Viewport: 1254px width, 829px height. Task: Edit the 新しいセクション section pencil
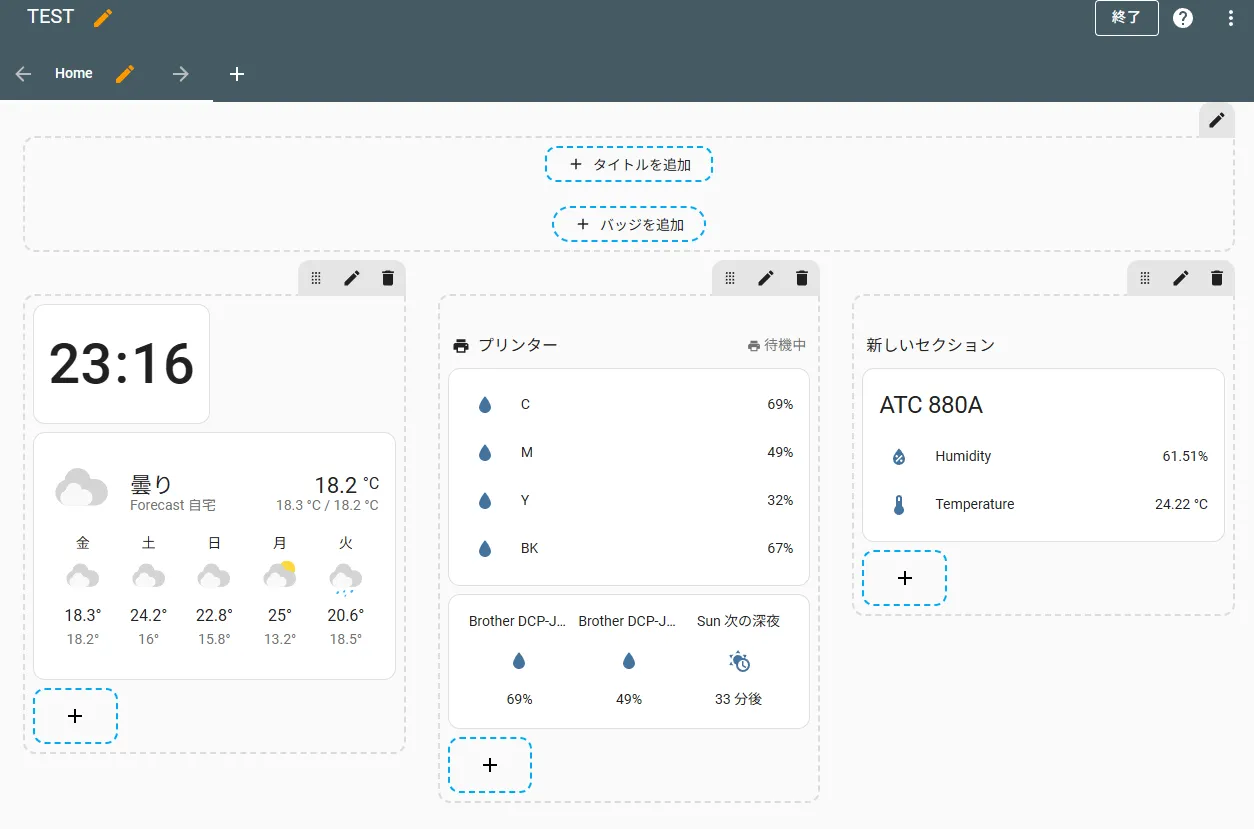pyautogui.click(x=1181, y=278)
